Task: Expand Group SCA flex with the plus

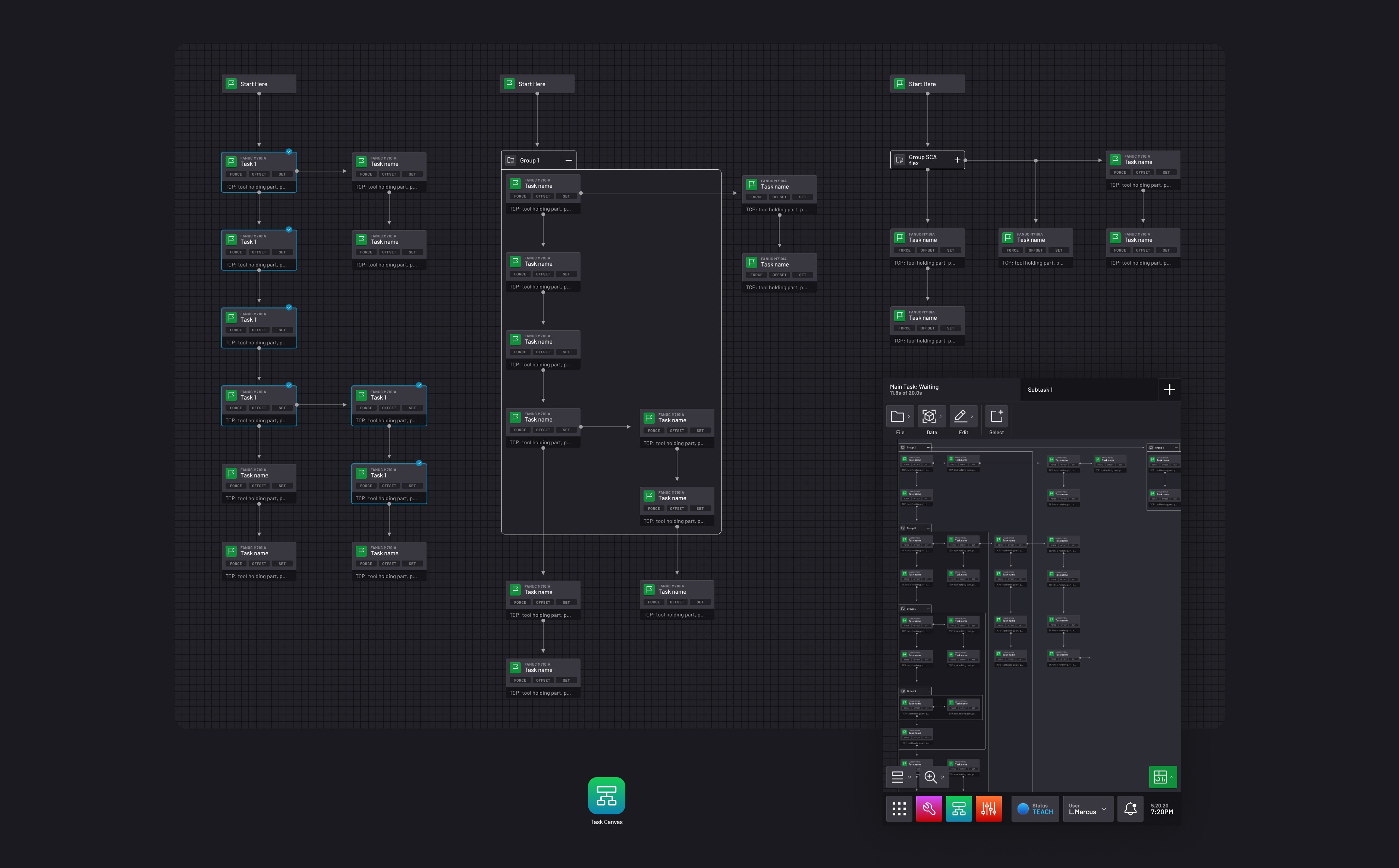Action: [958, 160]
